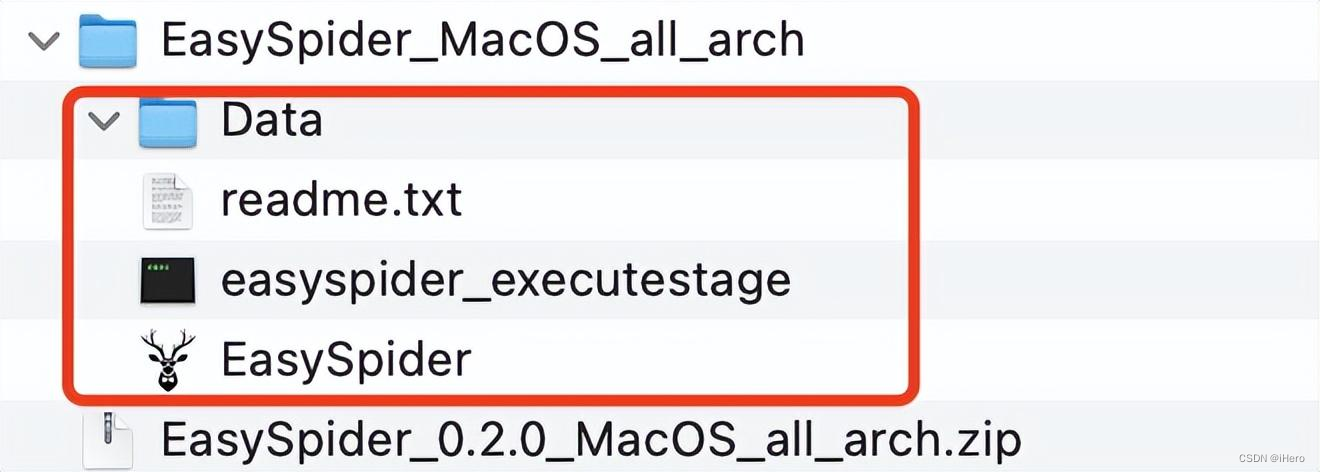Select the readme.txt document icon
Viewport: 1320px width, 472px height.
click(167, 201)
